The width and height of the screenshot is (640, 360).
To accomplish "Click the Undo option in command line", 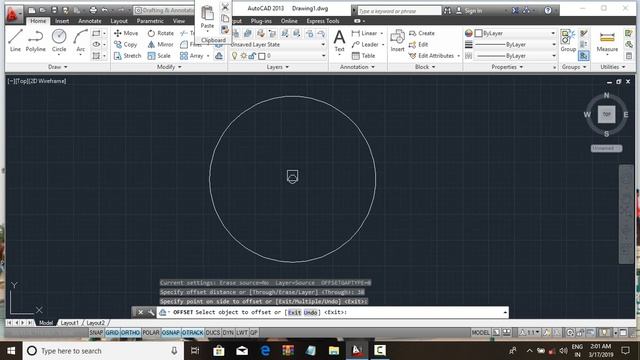I will [x=311, y=312].
